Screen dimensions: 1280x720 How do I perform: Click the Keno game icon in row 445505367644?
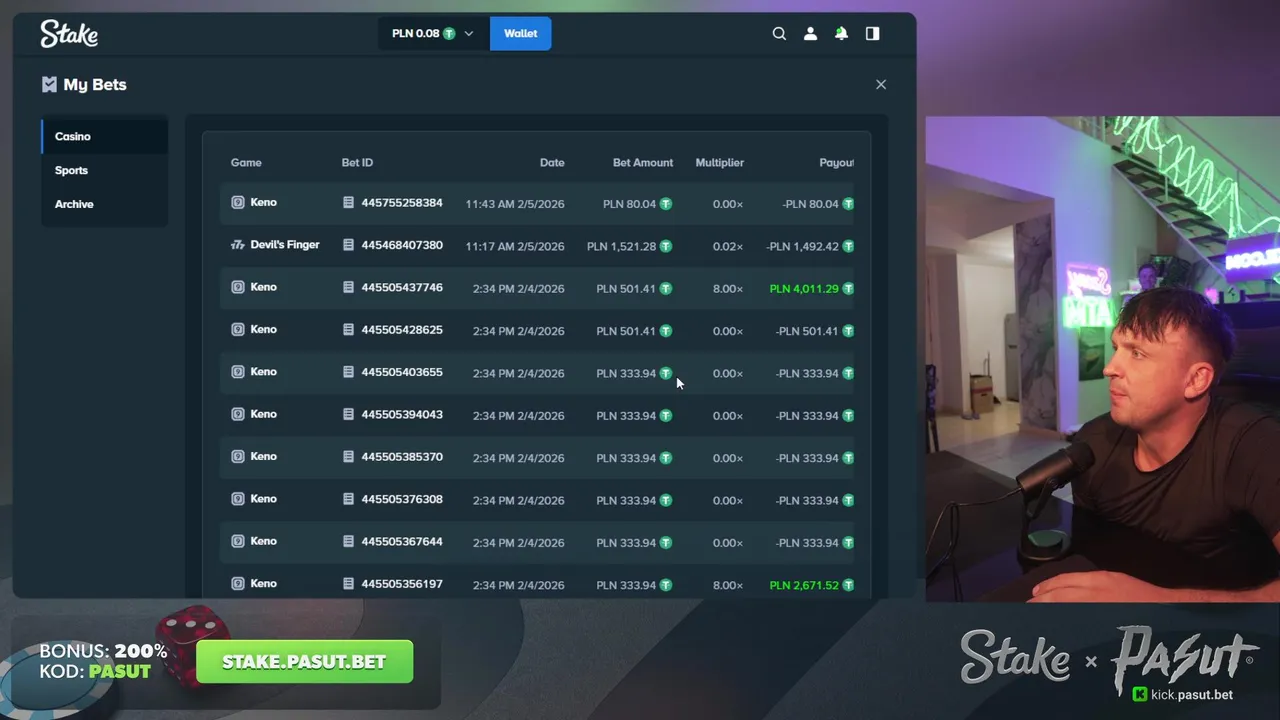(238, 541)
